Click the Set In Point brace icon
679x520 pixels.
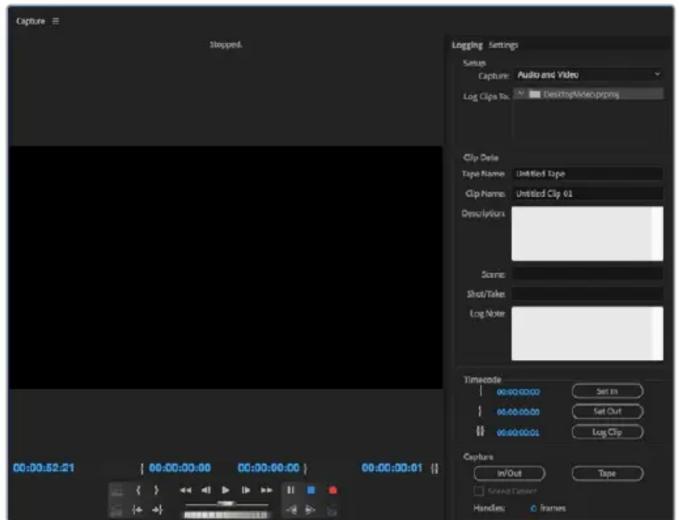(138, 490)
